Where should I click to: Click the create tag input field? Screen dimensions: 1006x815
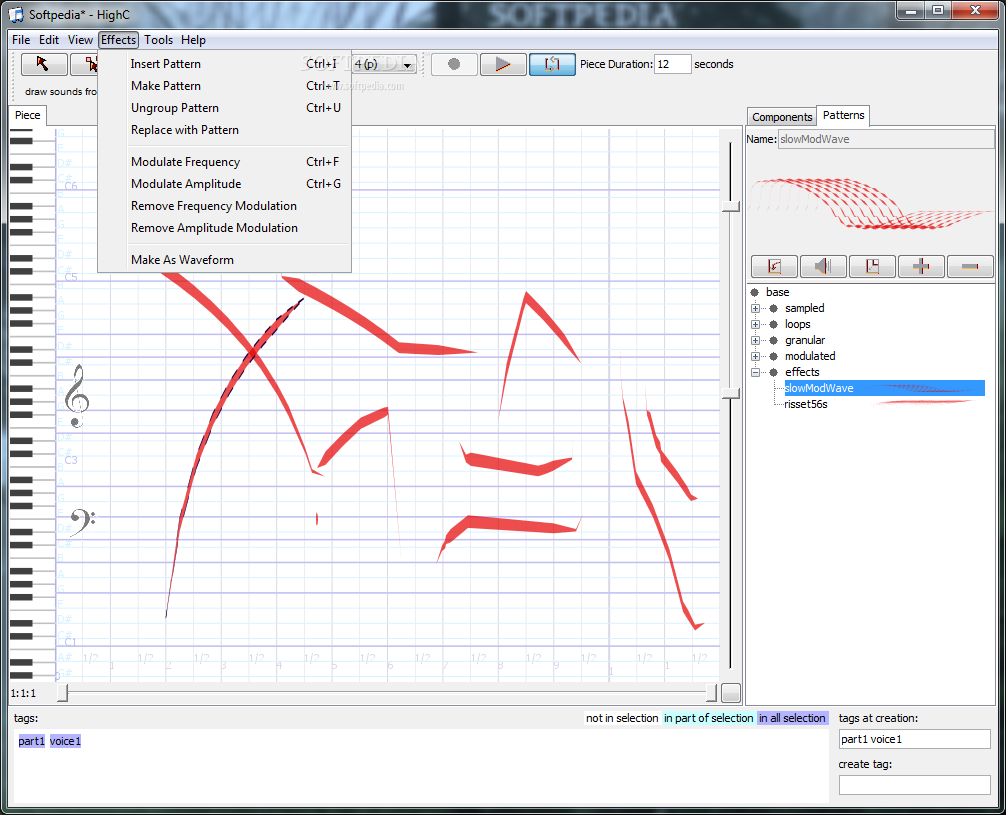[914, 785]
